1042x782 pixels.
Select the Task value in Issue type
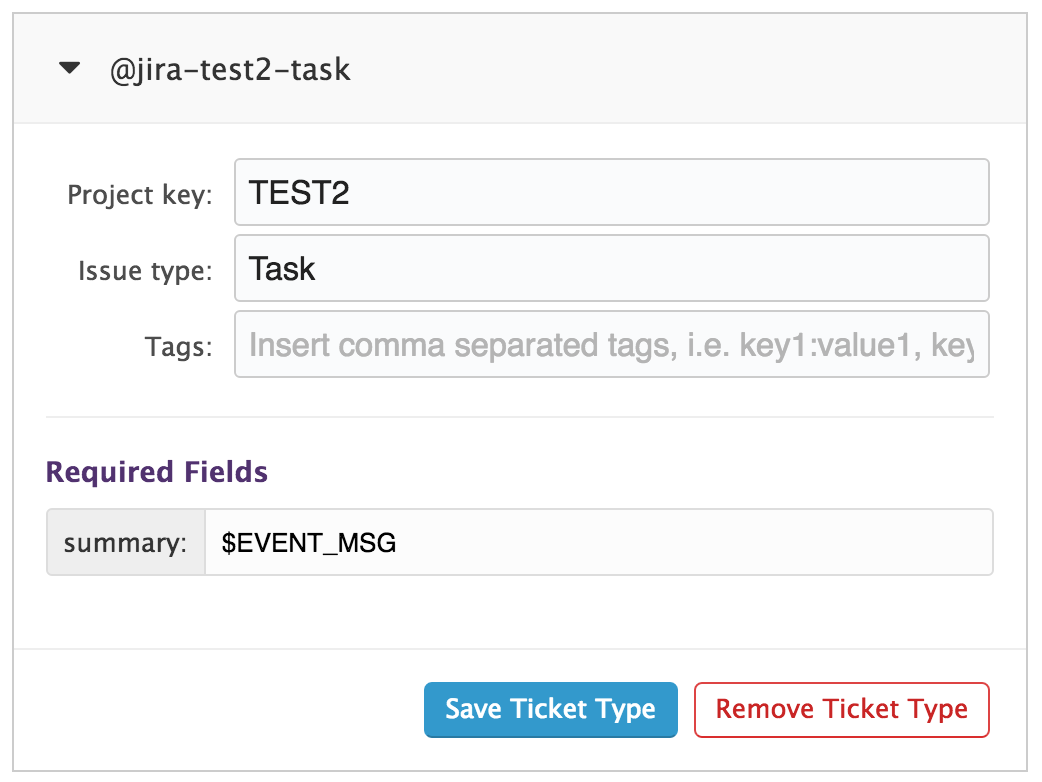click(x=282, y=268)
